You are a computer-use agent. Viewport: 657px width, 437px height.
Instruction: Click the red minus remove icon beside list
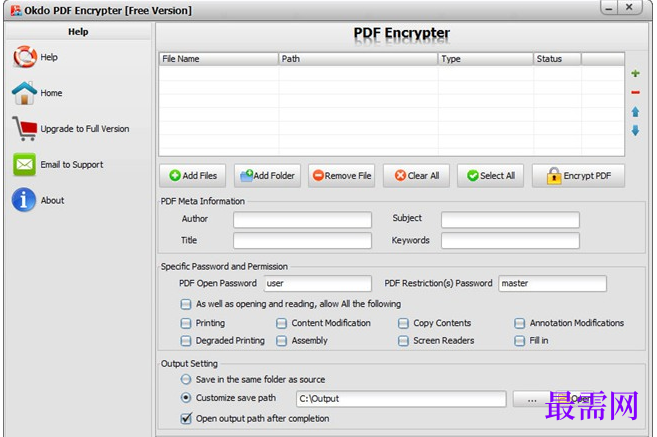click(635, 92)
